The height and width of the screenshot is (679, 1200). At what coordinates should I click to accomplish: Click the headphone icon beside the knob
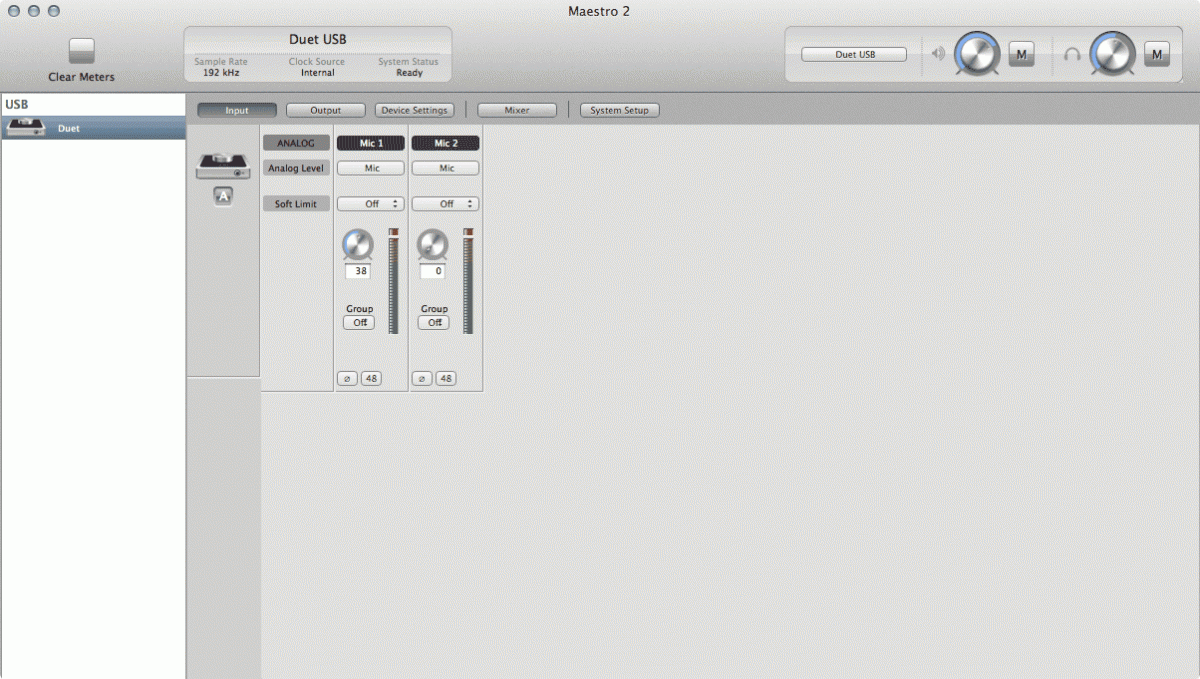(1072, 54)
